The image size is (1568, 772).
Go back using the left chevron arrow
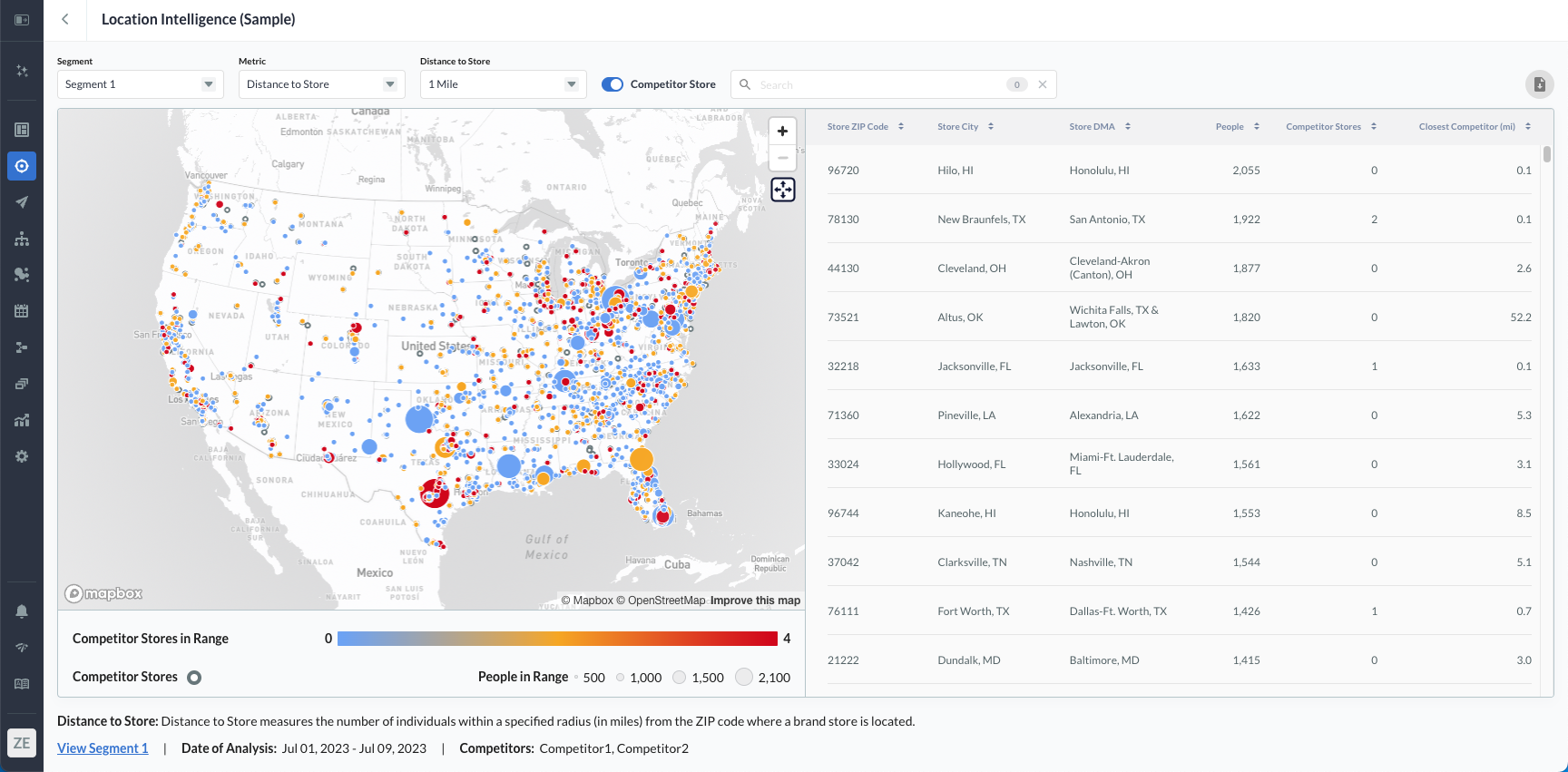(65, 19)
